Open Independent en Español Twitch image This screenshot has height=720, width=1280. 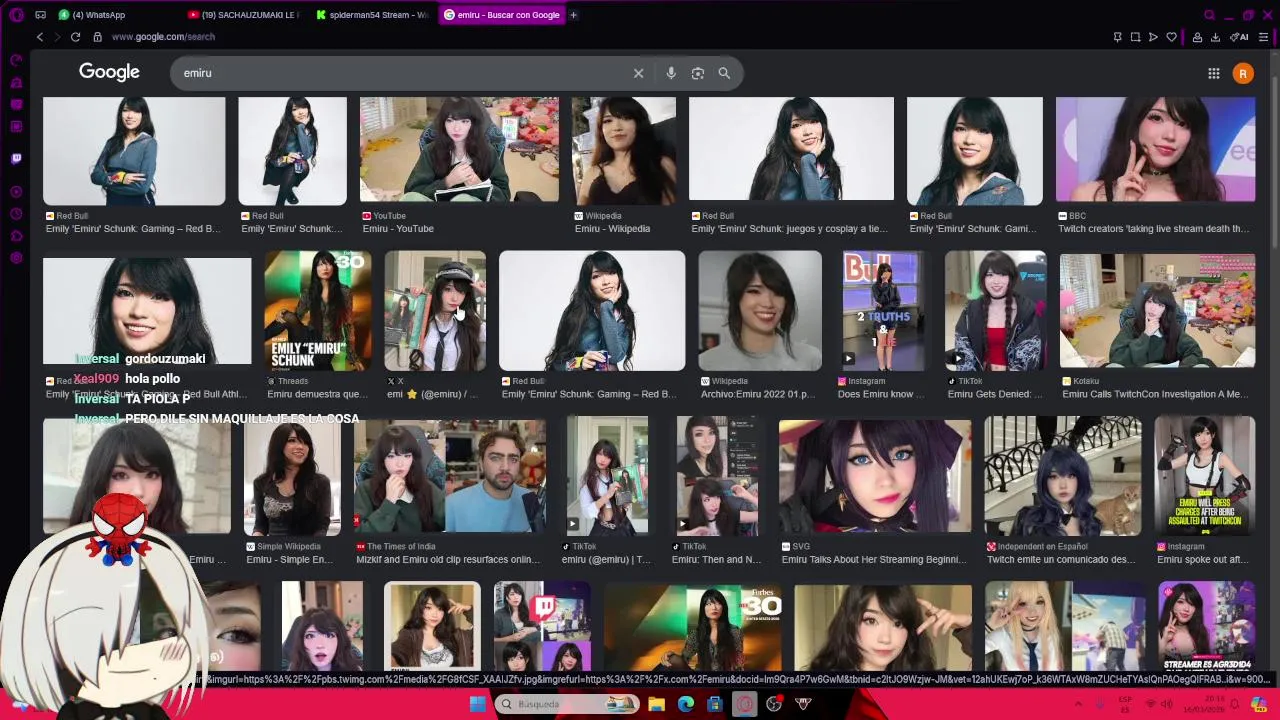click(1062, 476)
